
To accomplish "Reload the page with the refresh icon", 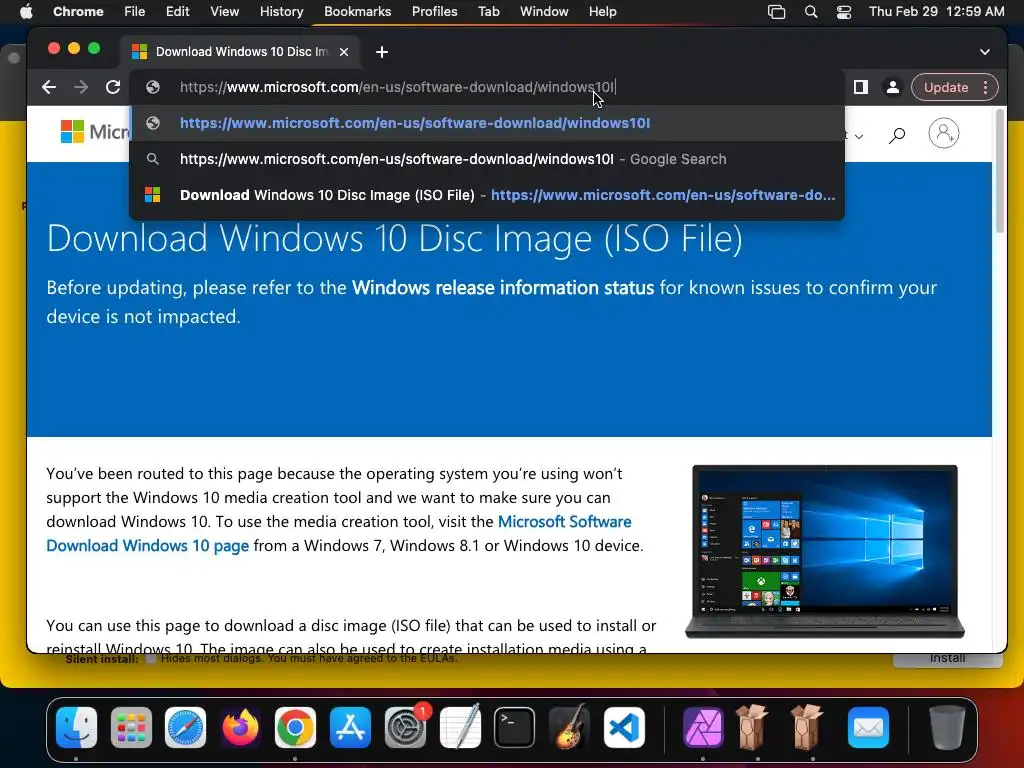I will (x=113, y=87).
